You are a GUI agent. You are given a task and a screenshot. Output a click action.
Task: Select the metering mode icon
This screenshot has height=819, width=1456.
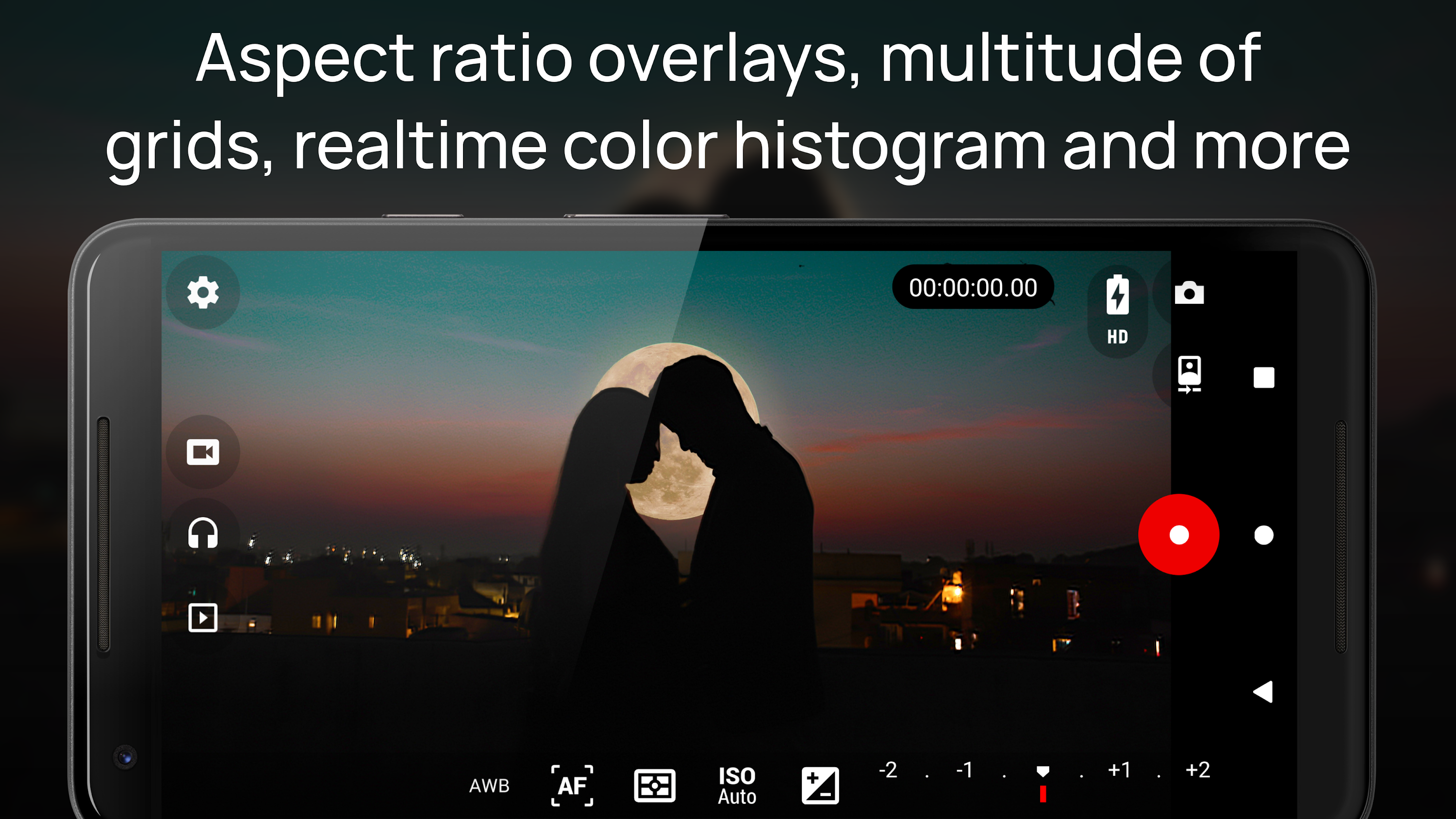coord(655,785)
